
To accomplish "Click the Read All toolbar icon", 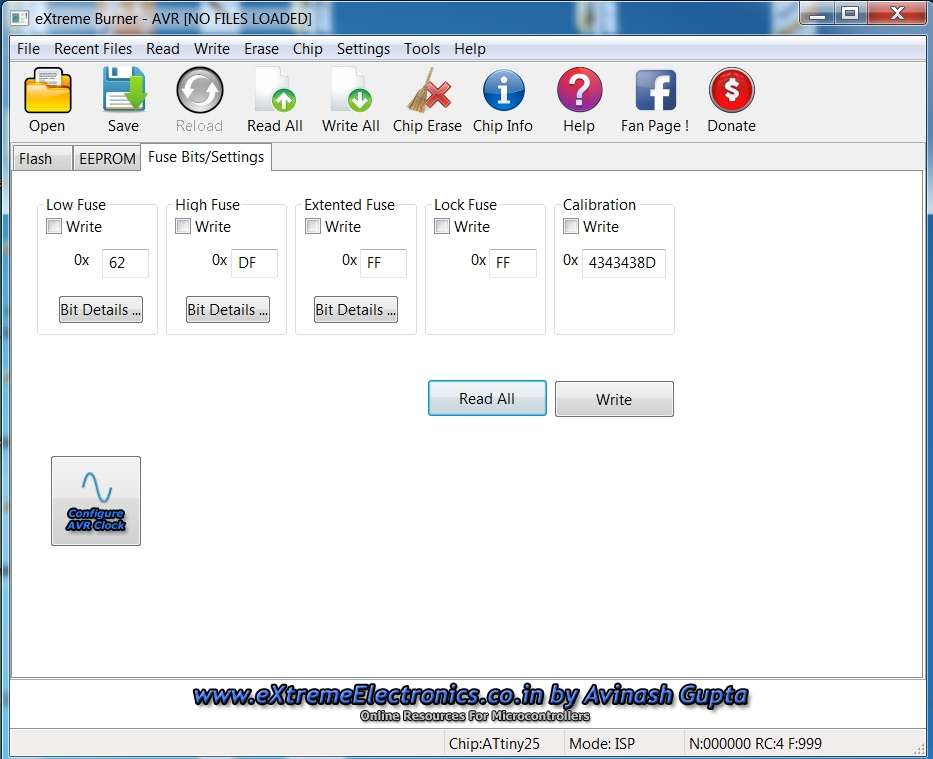I will point(275,90).
